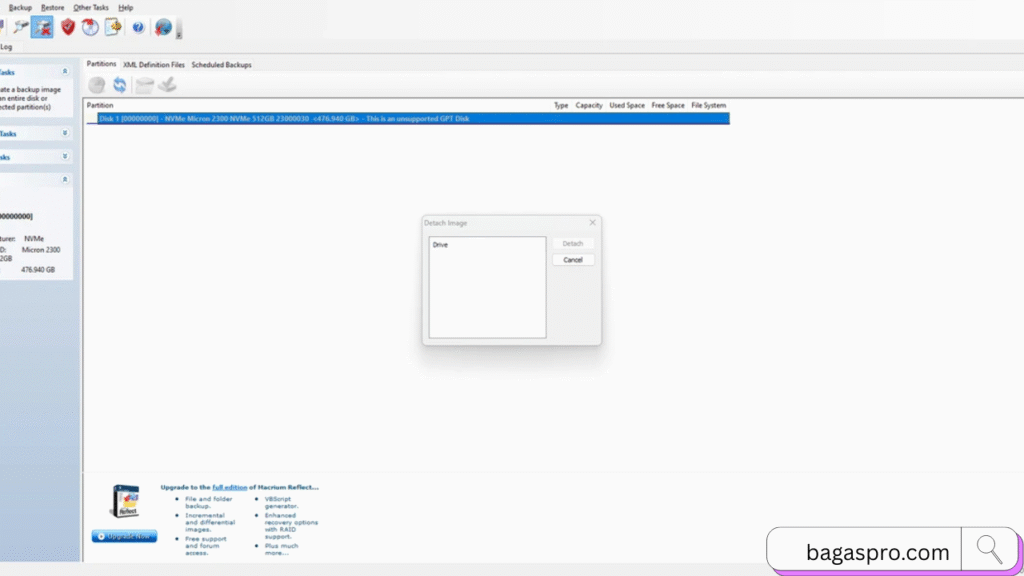Refresh disks with the circular arrows icon
This screenshot has height=576, width=1024.
click(120, 85)
